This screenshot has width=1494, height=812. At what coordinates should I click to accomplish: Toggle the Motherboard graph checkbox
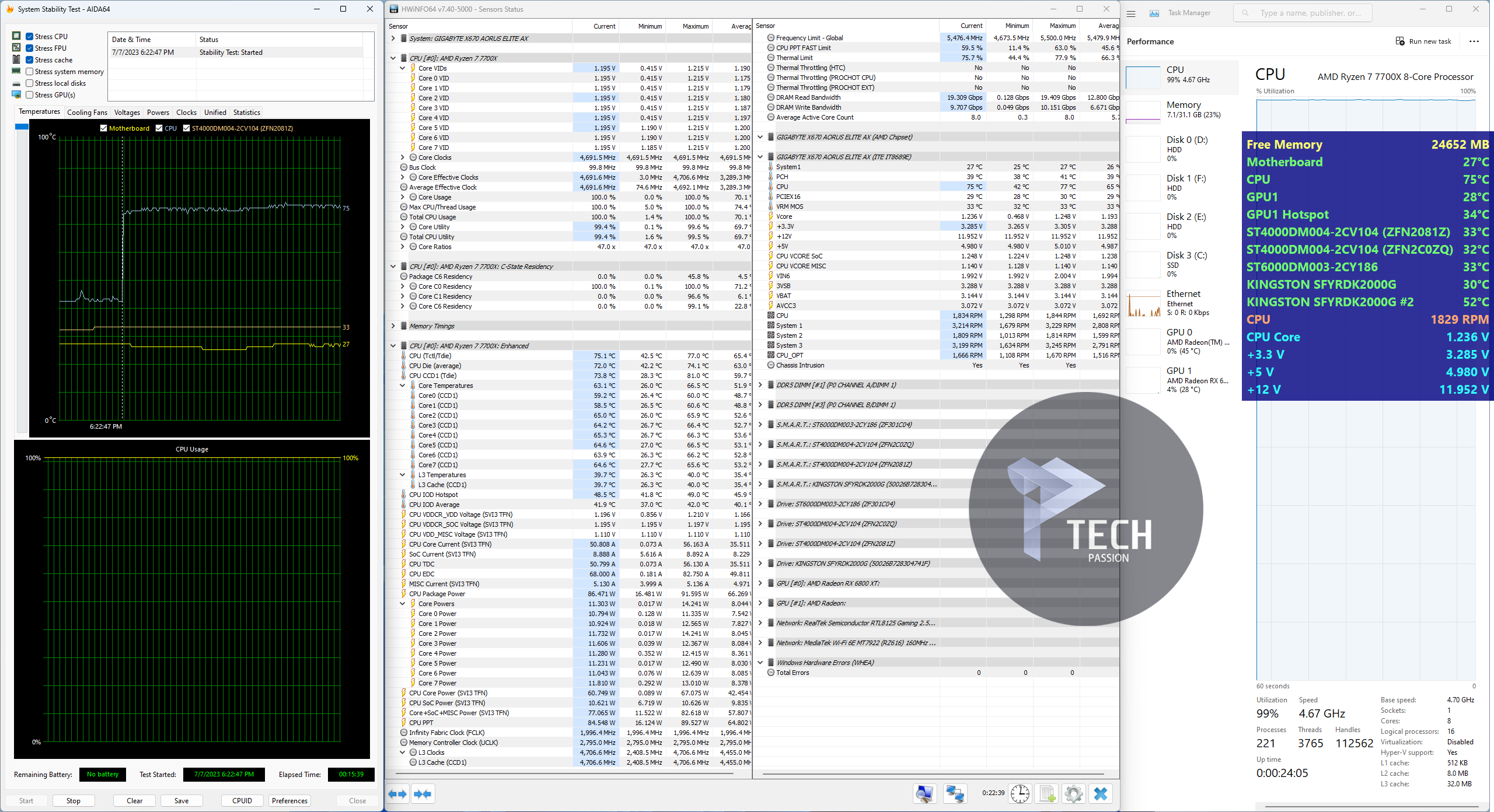pos(103,128)
